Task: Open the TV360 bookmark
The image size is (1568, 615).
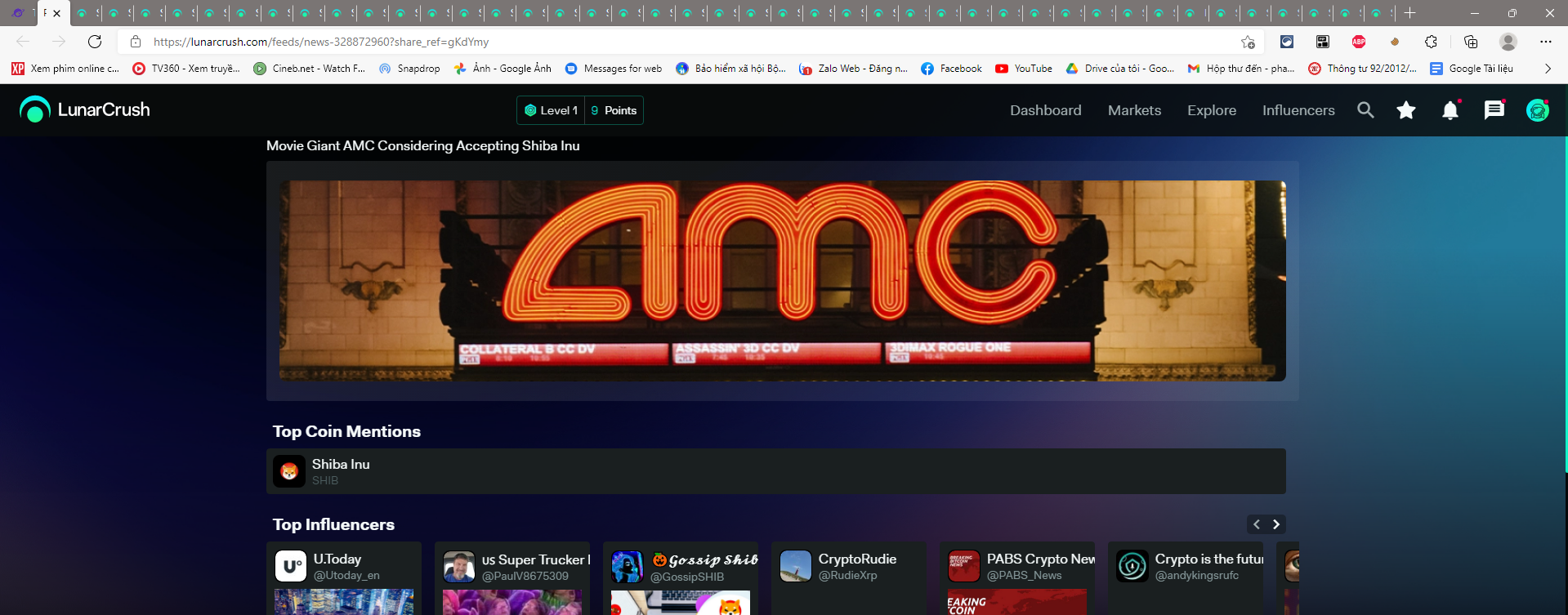Action: click(x=186, y=69)
